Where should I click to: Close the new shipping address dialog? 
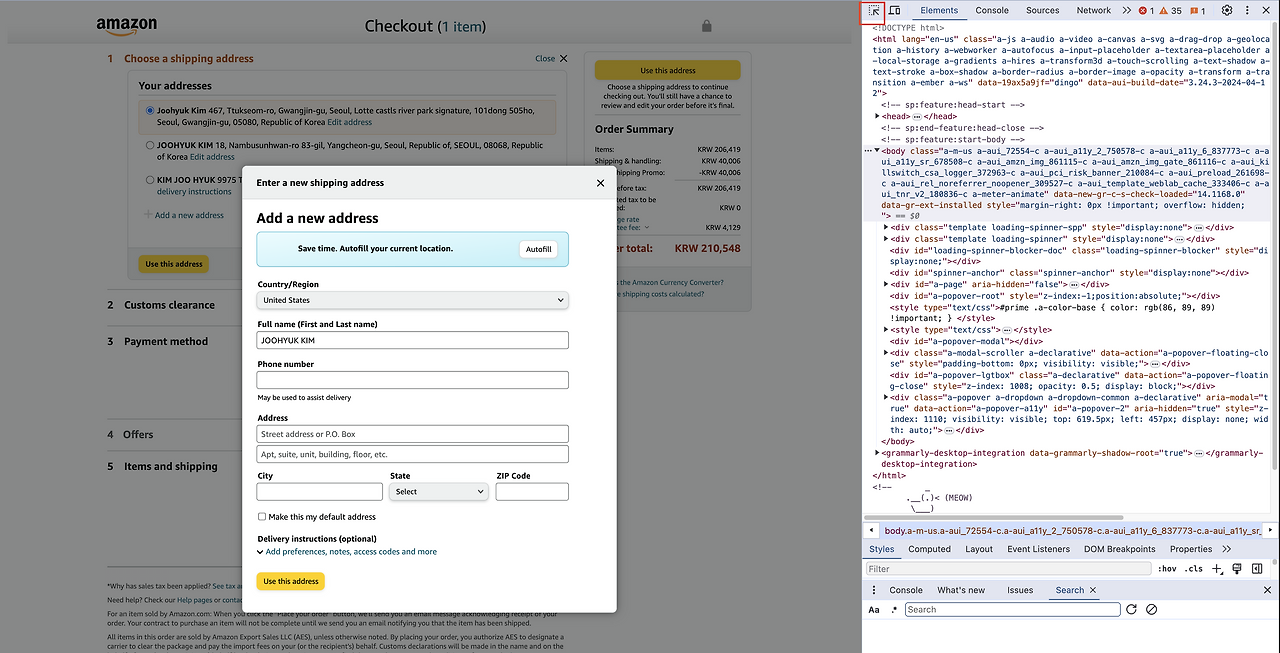pos(600,183)
